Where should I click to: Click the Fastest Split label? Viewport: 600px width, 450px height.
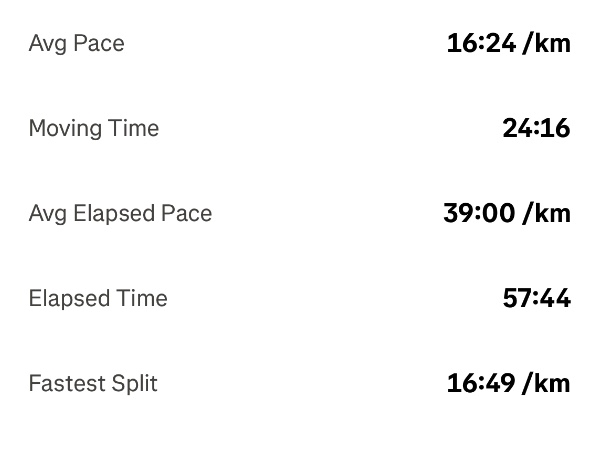(x=93, y=384)
